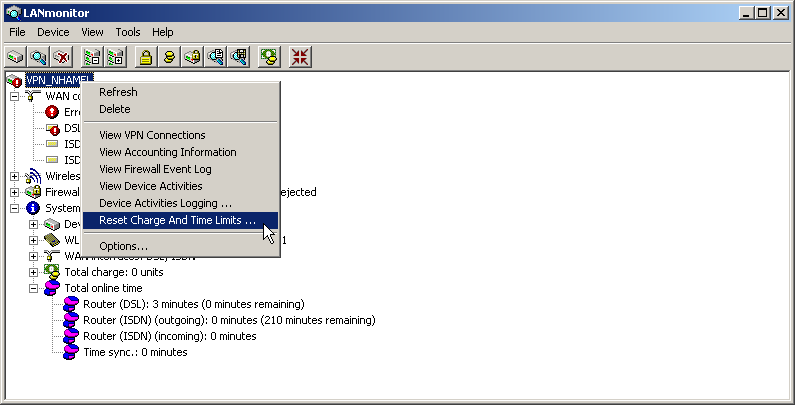Choose Reset Charge And Time Limits
Screen dimensions: 795x405
tap(178, 220)
